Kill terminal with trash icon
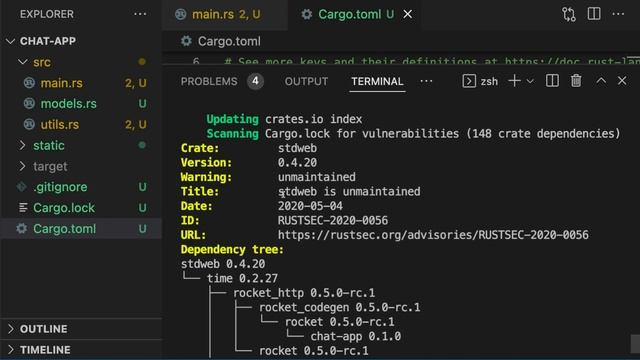The height and width of the screenshot is (360, 640). [x=576, y=81]
